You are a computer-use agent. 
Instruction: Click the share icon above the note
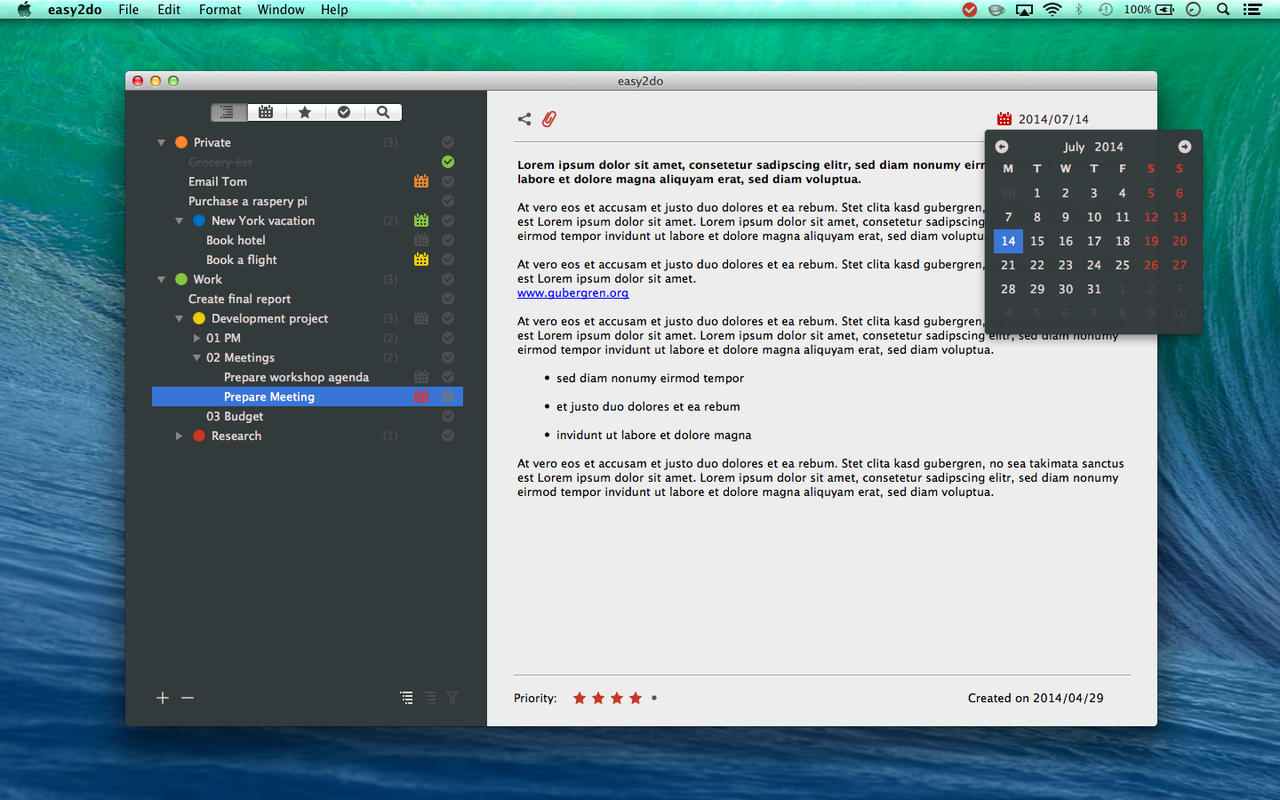[x=524, y=119]
